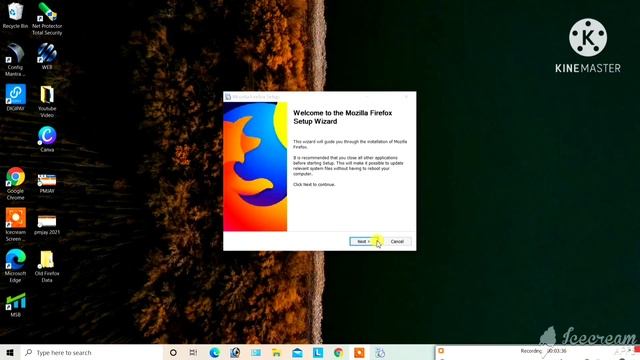Select the WEB desktop shortcut
Viewport: 640px width, 360px height.
click(x=47, y=56)
